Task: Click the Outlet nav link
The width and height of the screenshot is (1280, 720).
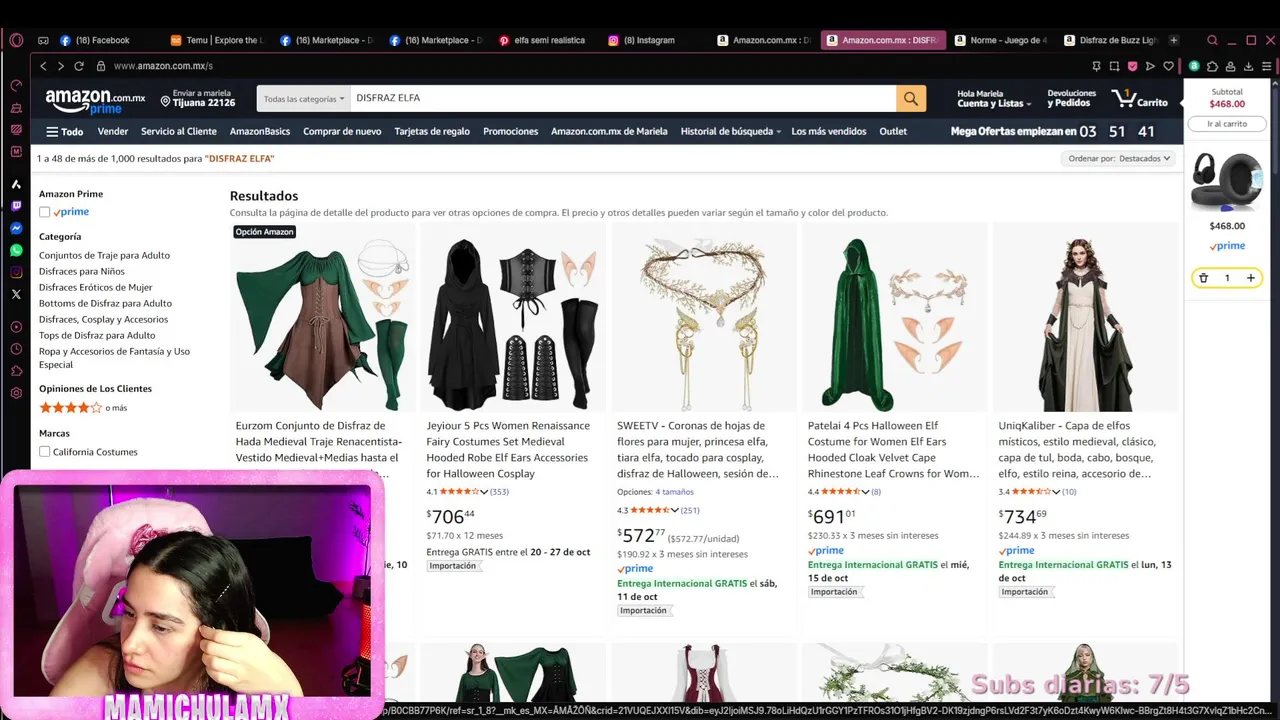Action: 893,131
